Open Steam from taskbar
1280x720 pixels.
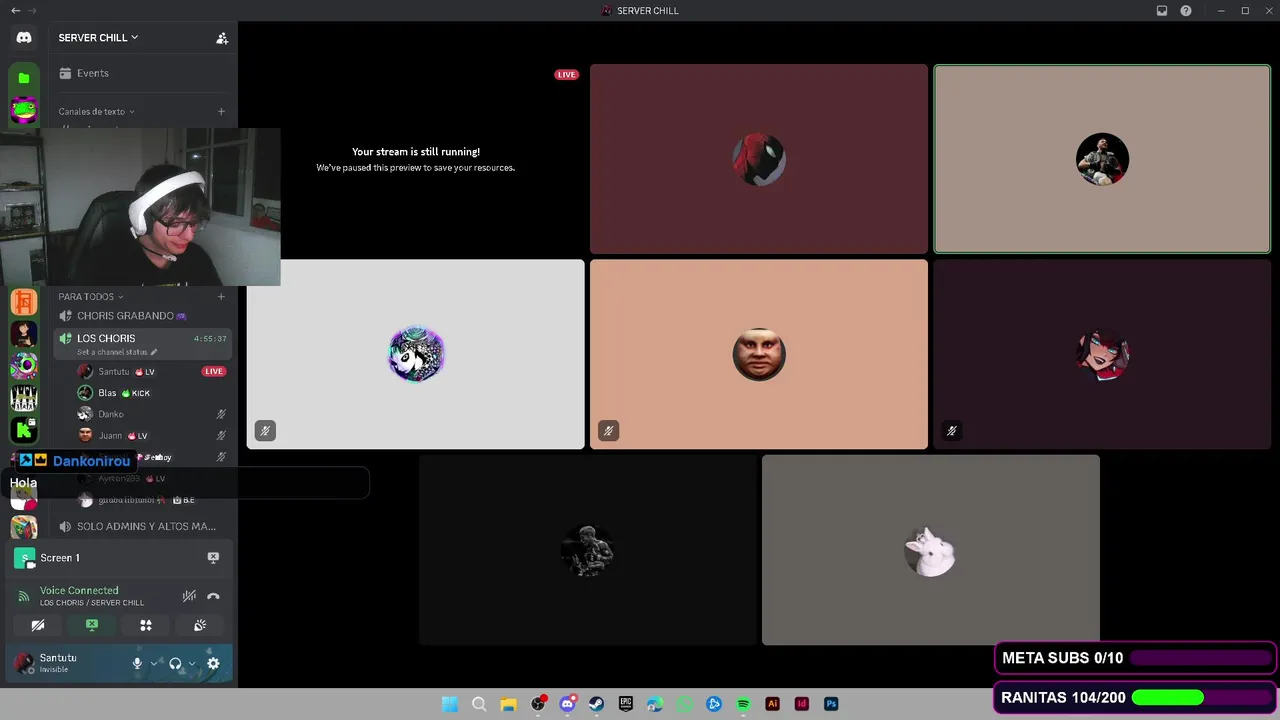click(596, 704)
